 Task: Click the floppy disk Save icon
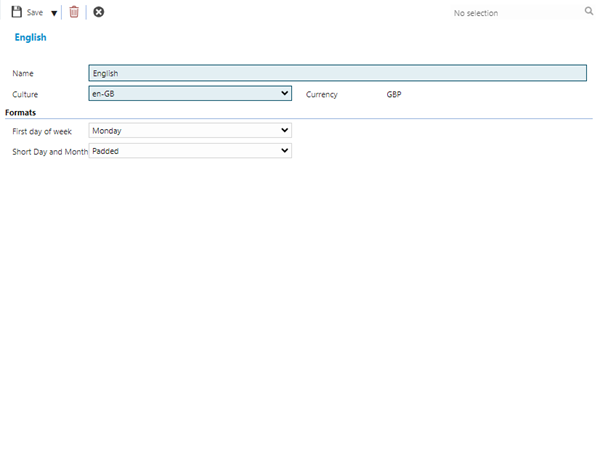17,12
